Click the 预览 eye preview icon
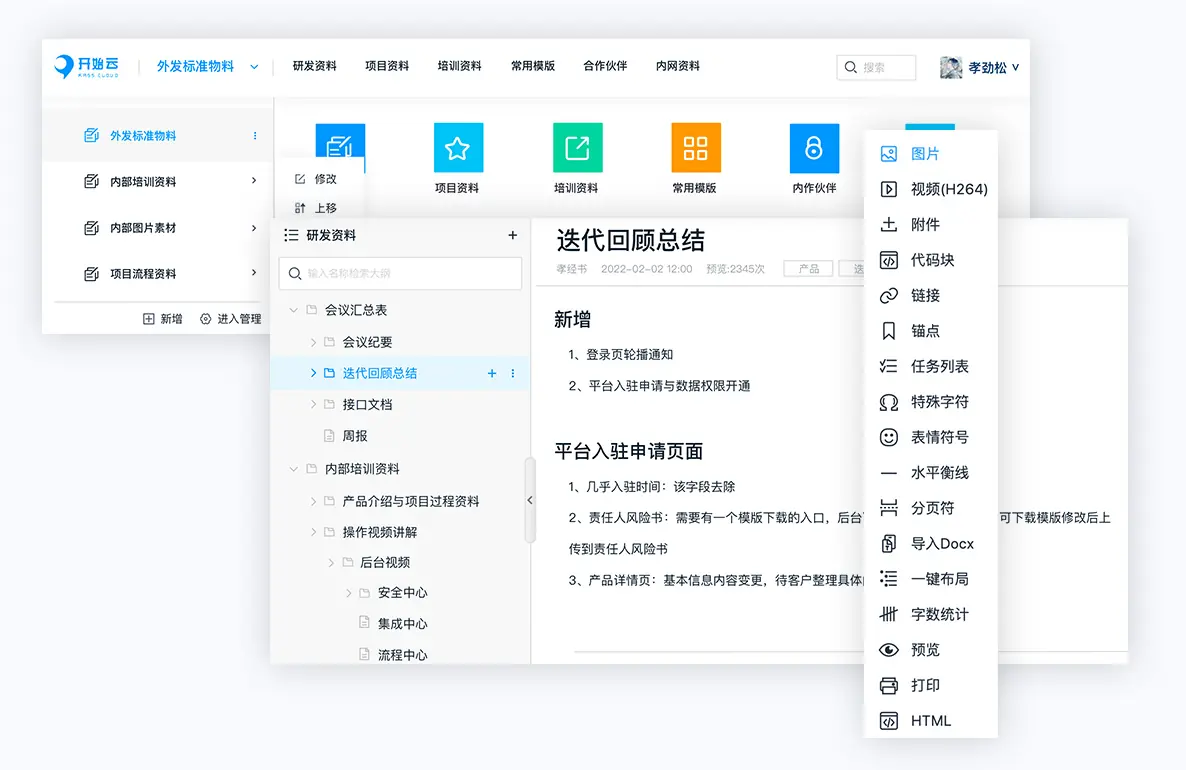The image size is (1186, 770). pos(888,650)
